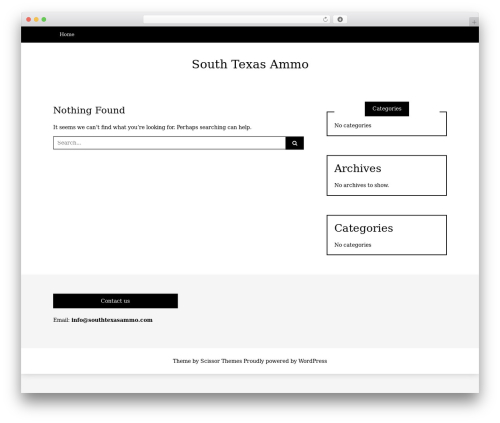Select 'No archives to show.' text
This screenshot has width=500, height=423.
pos(362,185)
